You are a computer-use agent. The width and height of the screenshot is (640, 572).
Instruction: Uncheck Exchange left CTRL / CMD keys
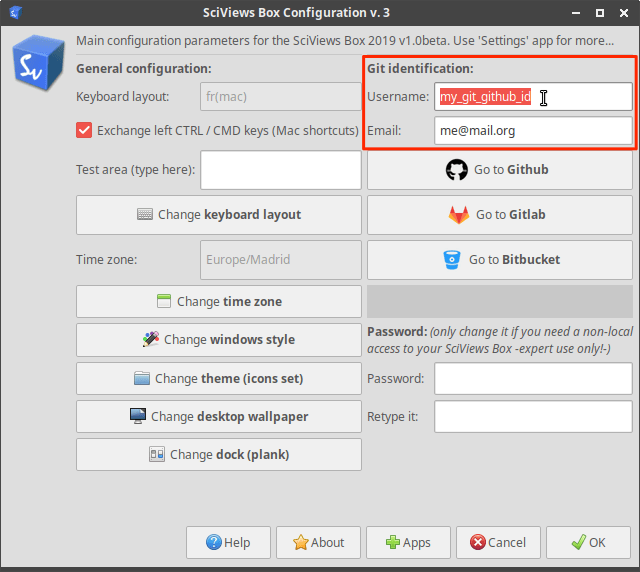click(x=84, y=131)
